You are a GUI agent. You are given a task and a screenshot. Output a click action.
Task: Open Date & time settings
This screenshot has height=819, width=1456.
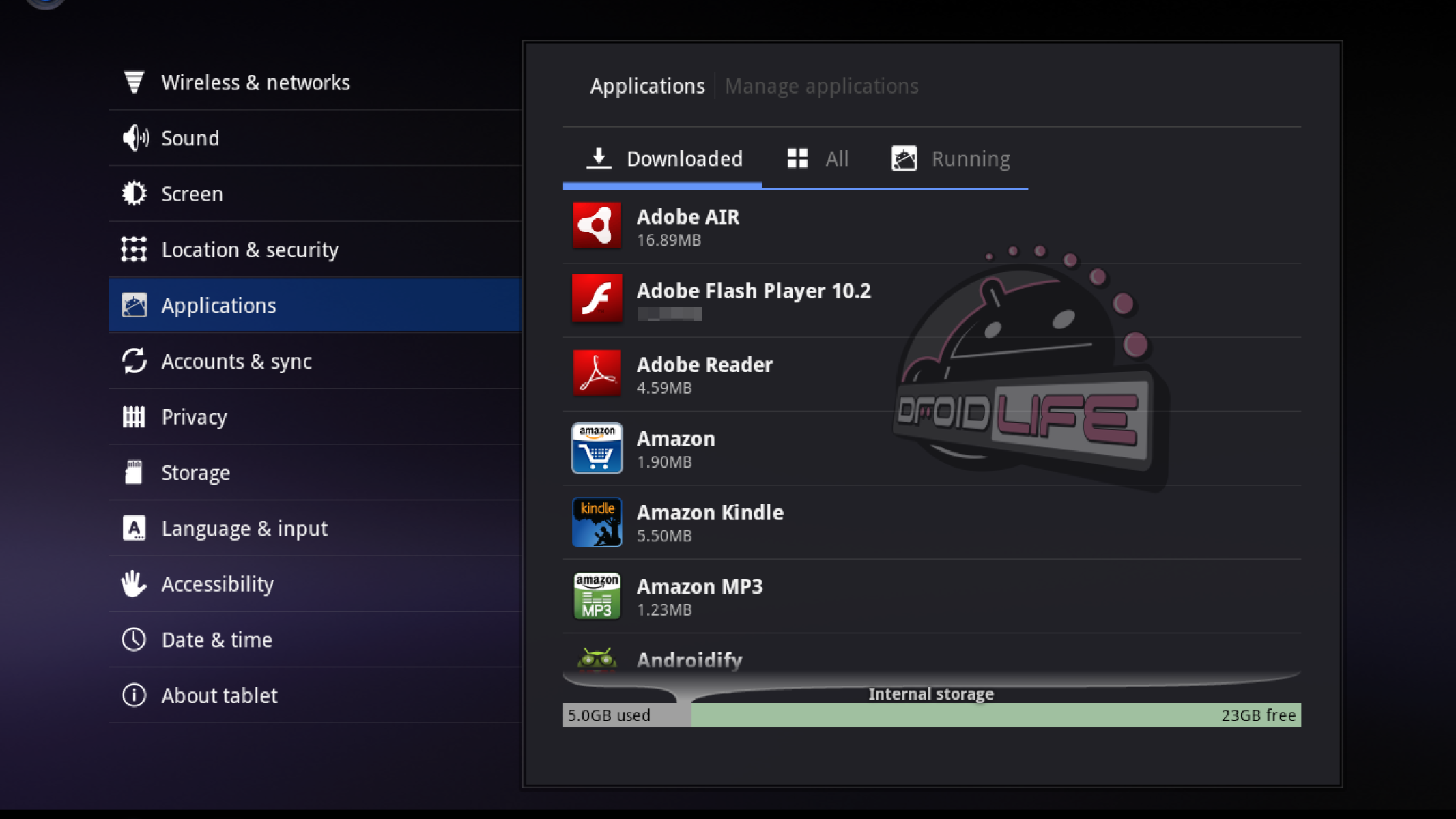(x=216, y=640)
